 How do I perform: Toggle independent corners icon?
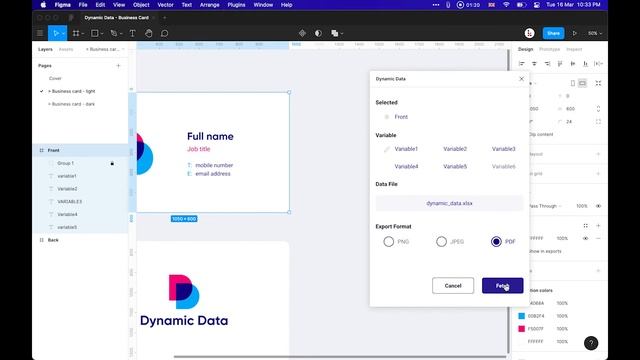click(x=598, y=122)
